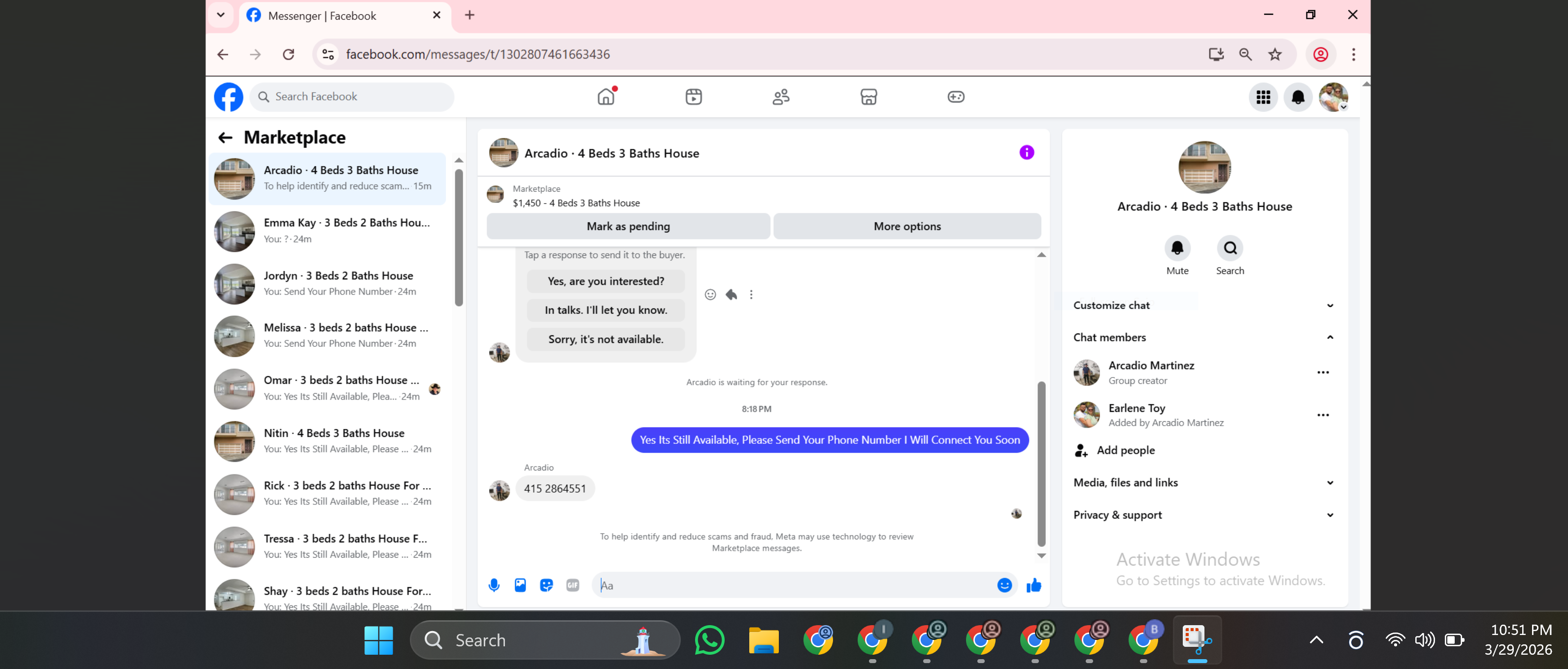
Task: Mute this conversation bell icon
Action: click(x=1177, y=248)
